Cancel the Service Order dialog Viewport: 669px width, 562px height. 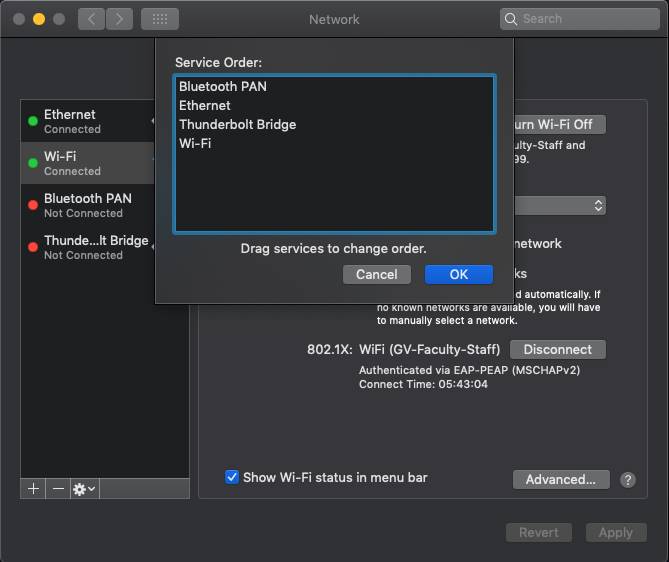click(x=377, y=274)
